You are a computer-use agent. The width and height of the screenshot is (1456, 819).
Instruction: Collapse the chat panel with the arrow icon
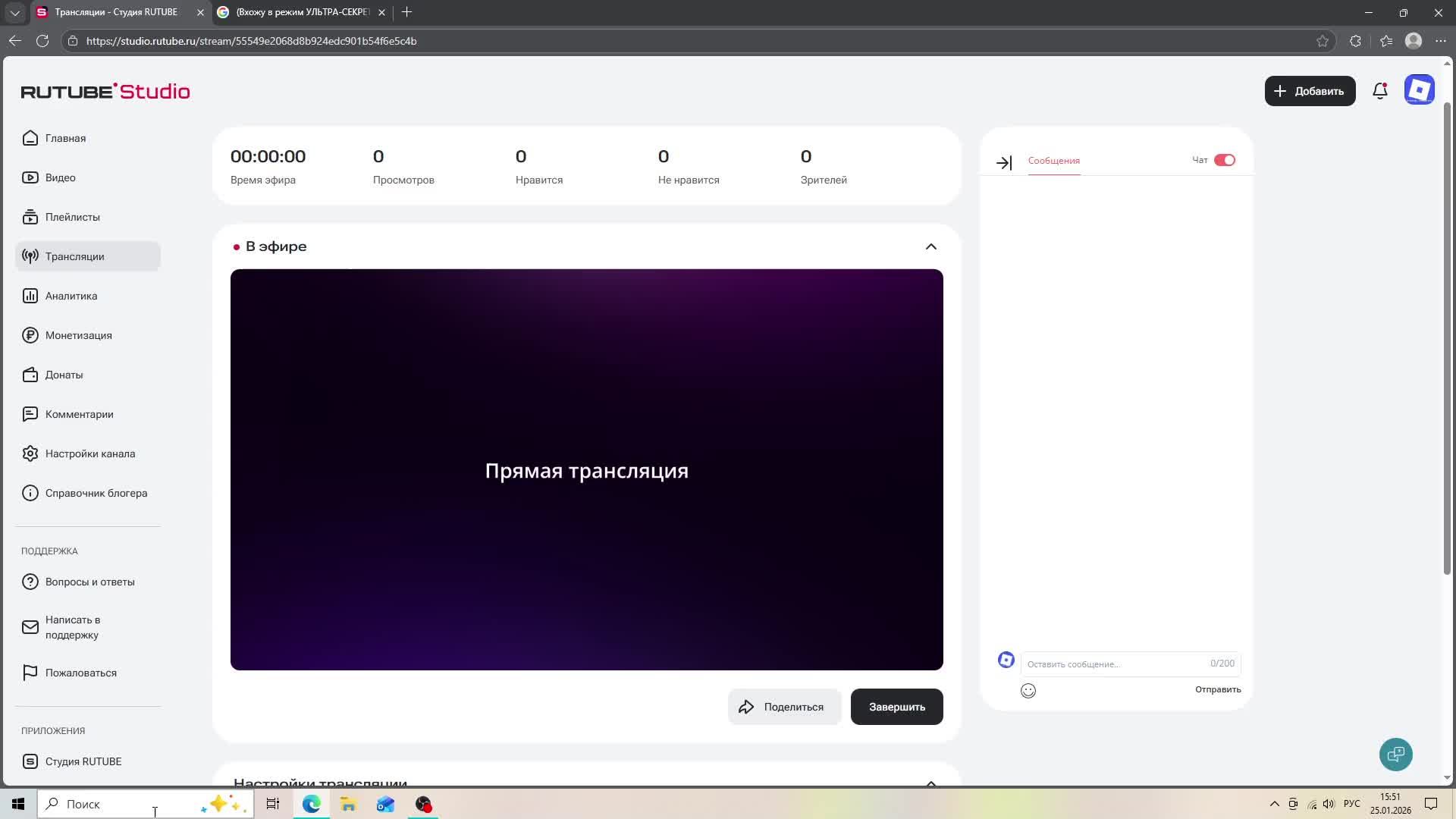pyautogui.click(x=1003, y=162)
